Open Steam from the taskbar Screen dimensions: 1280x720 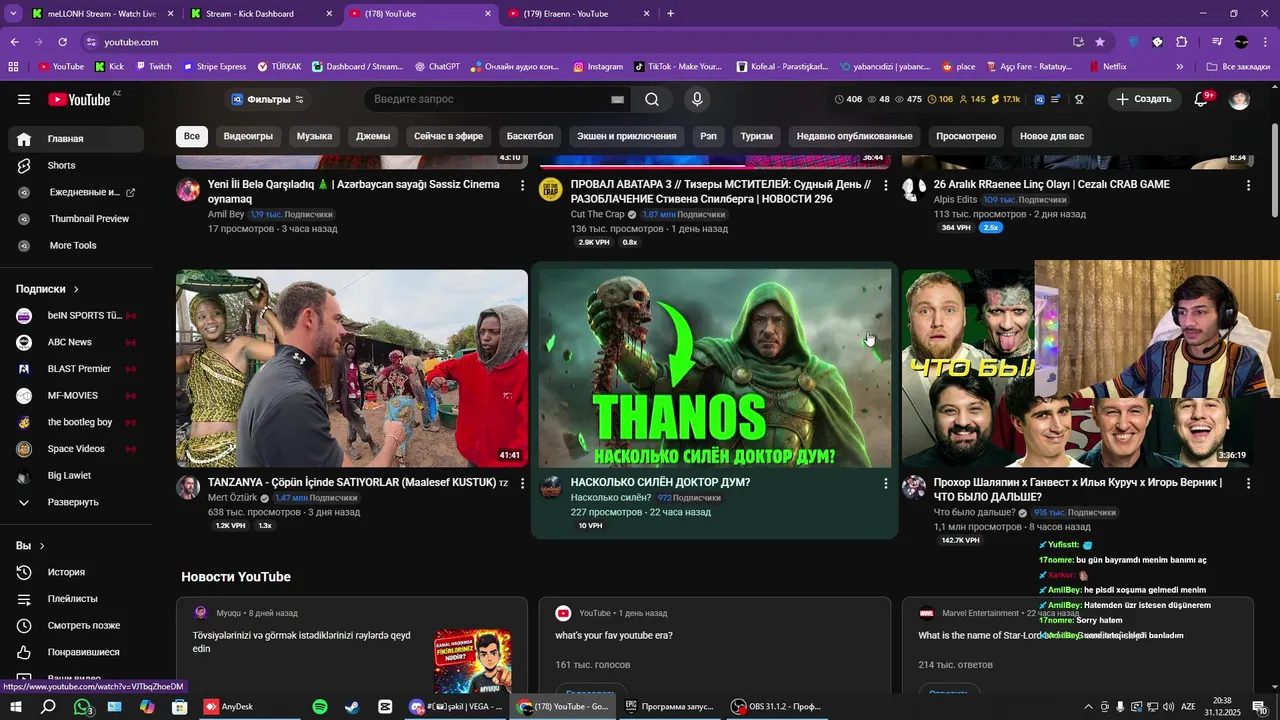(352, 707)
